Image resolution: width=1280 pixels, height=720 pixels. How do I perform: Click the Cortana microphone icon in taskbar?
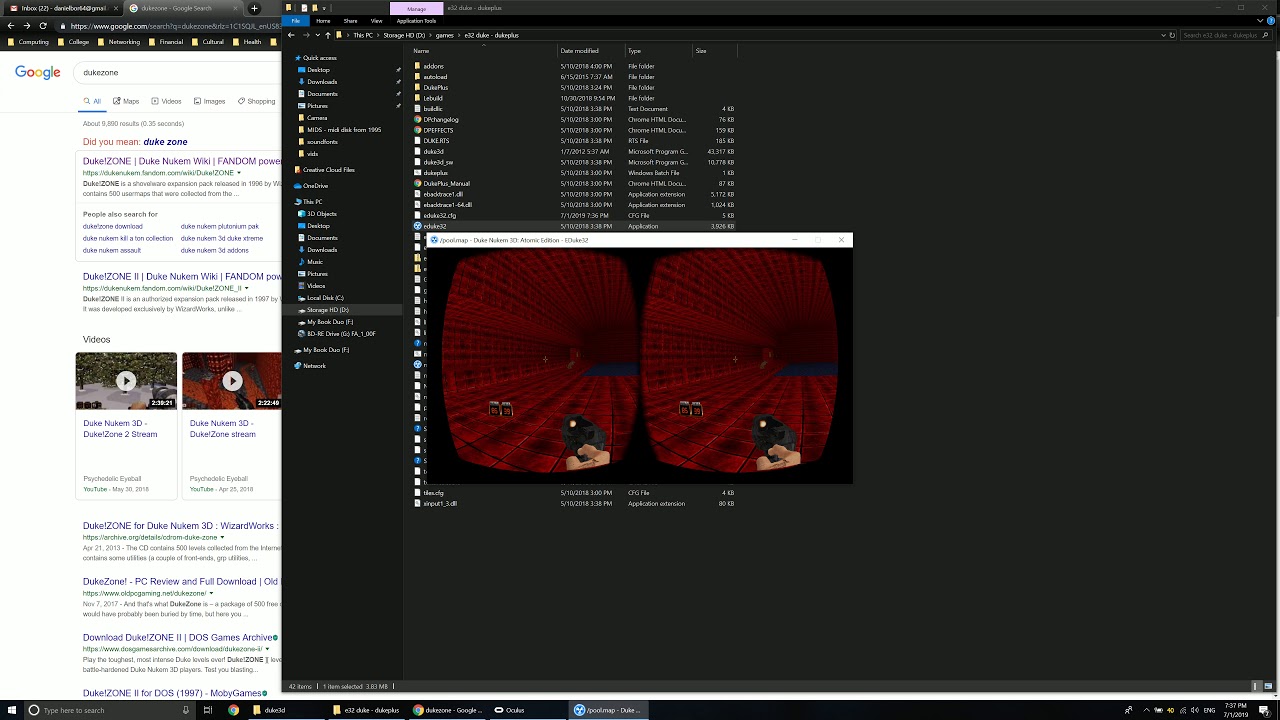(186, 710)
